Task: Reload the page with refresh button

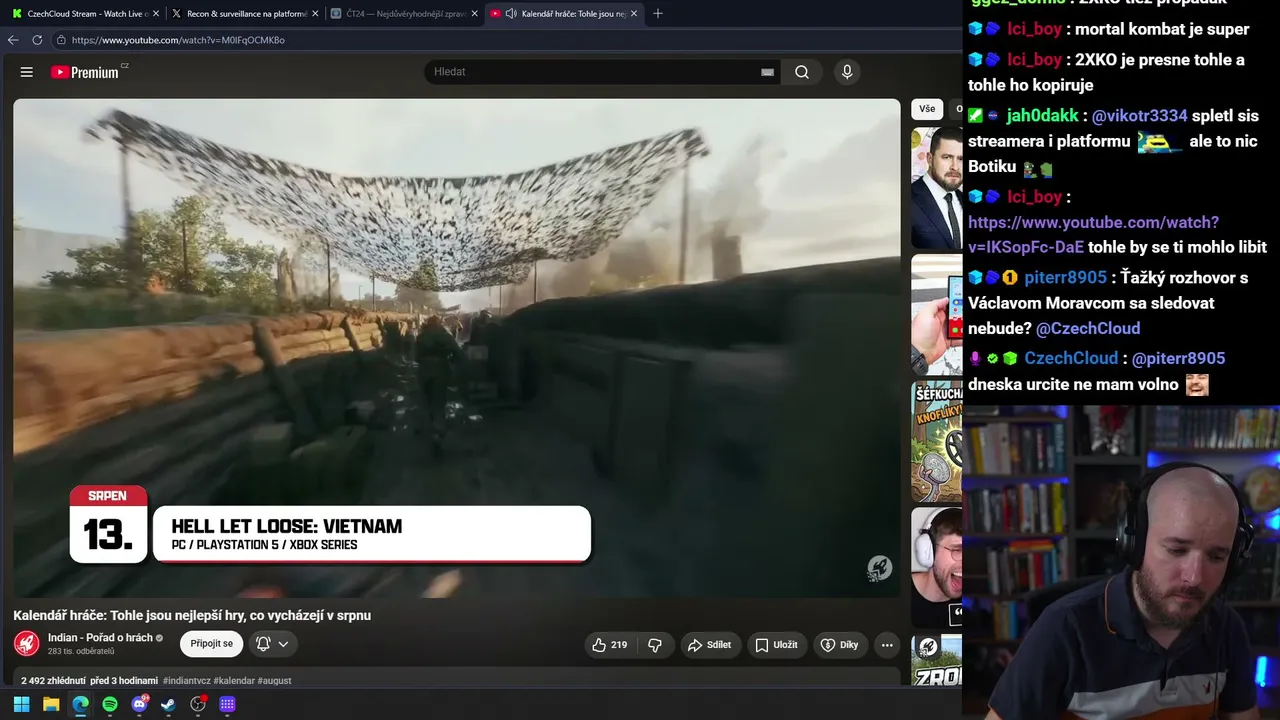Action: pyautogui.click(x=37, y=40)
